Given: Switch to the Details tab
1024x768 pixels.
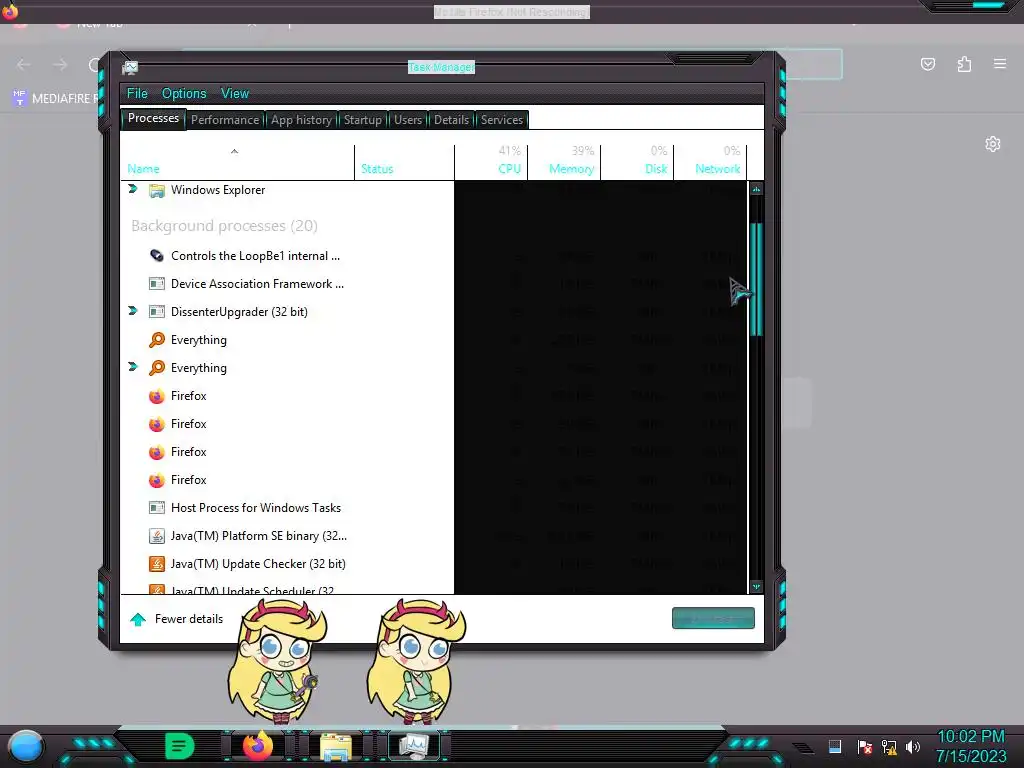Looking at the screenshot, I should click(451, 120).
